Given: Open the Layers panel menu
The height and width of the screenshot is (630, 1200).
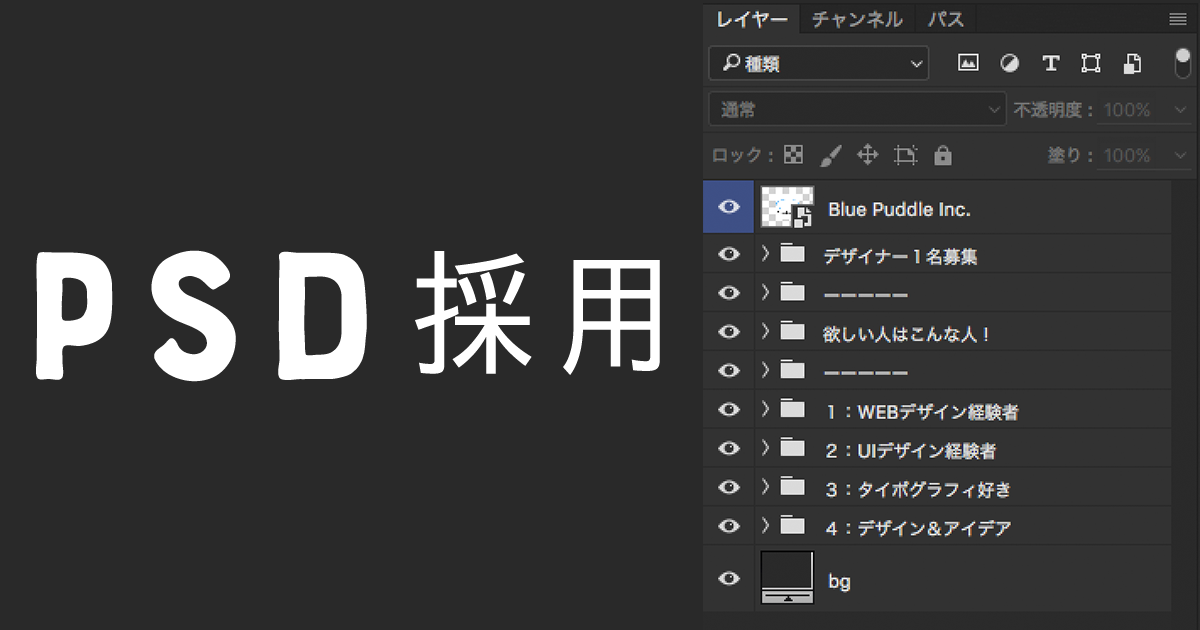Looking at the screenshot, I should coord(1177,18).
